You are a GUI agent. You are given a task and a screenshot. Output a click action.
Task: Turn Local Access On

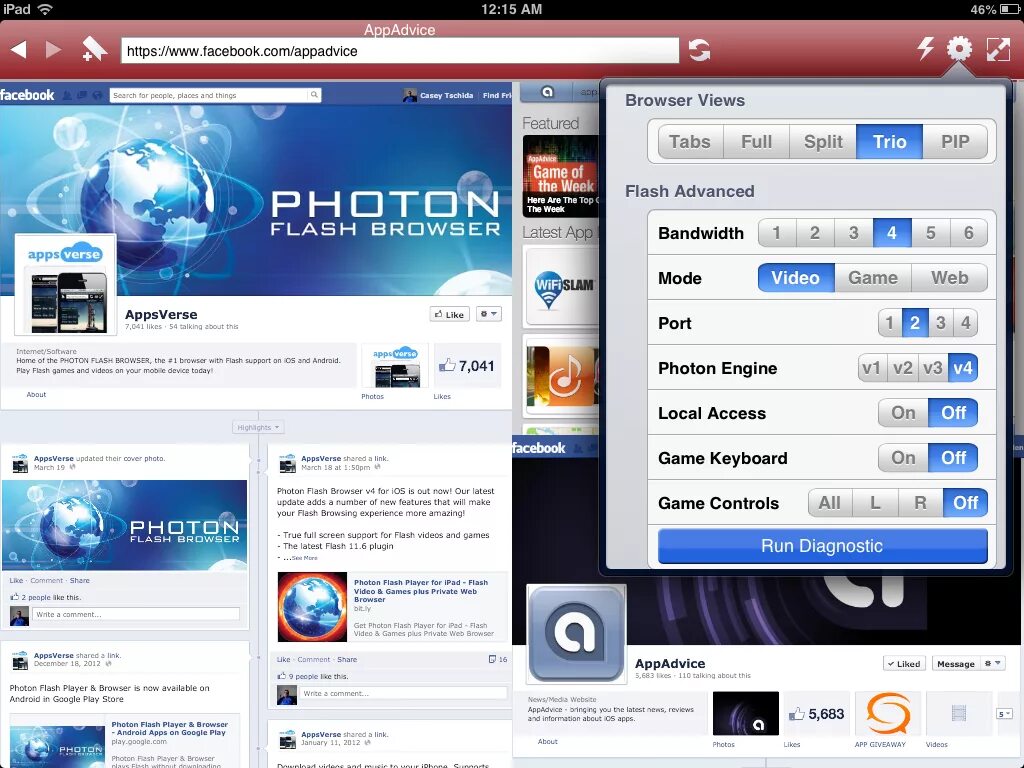pos(903,413)
